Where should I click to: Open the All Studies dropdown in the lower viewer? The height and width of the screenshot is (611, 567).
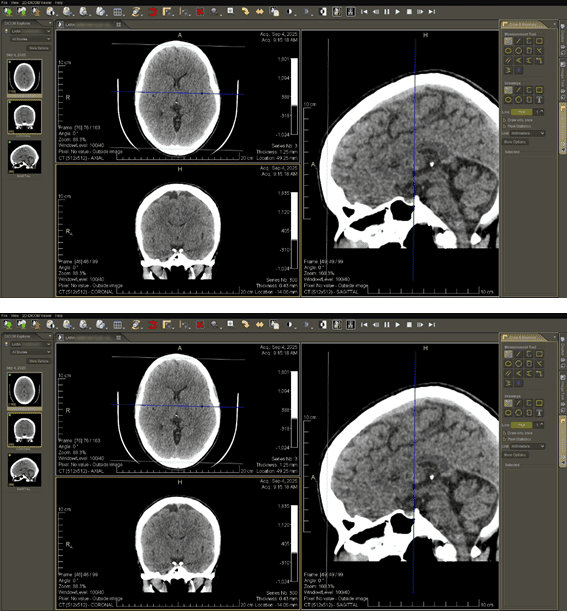coord(30,352)
